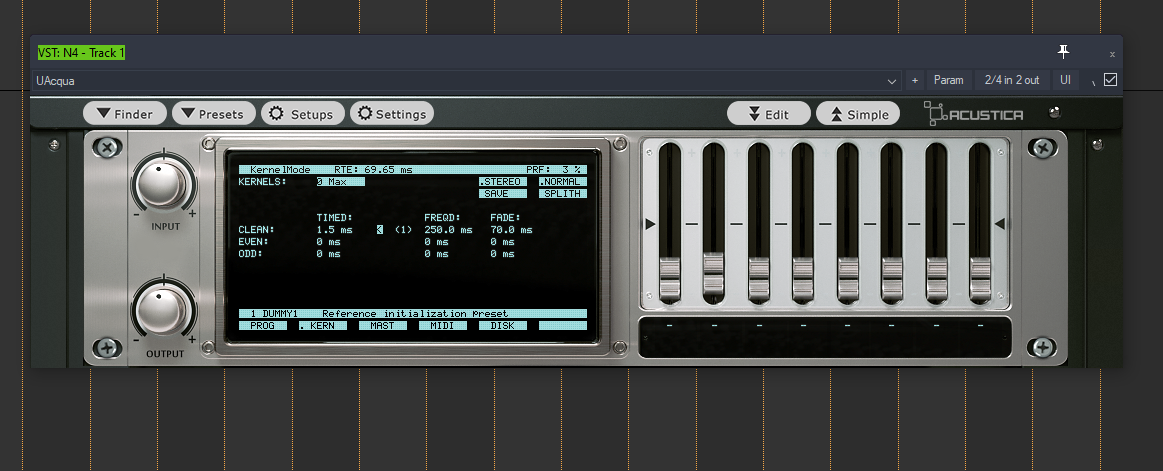
Task: Select the CLEAN FADE 70.0 ms value
Action: click(x=511, y=230)
